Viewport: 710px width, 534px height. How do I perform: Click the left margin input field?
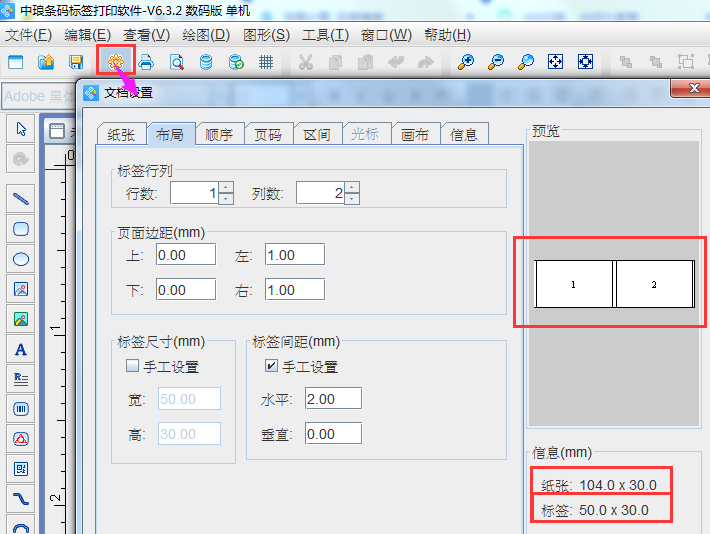(x=294, y=255)
